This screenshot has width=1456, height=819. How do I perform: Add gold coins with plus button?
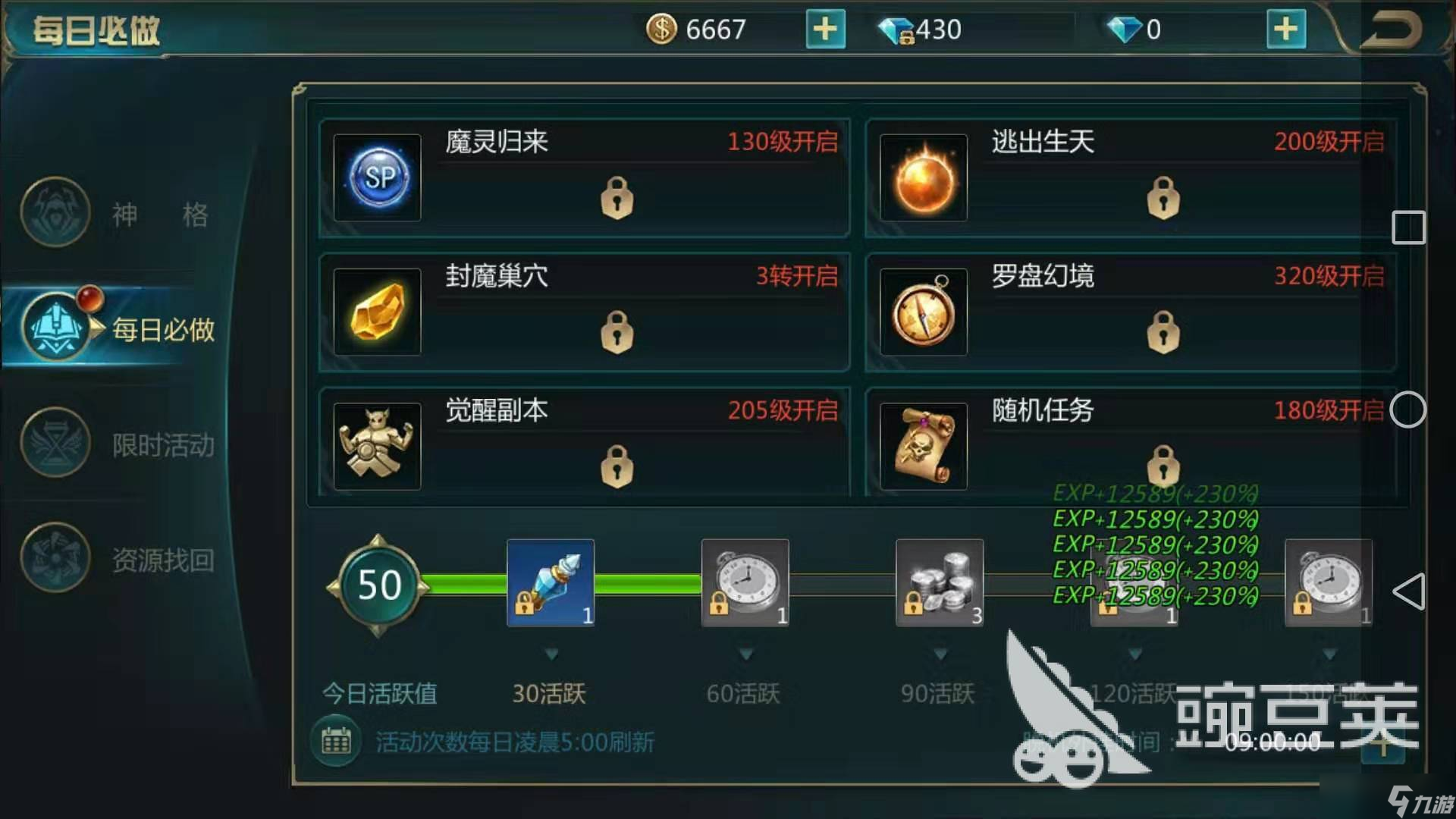pyautogui.click(x=825, y=30)
